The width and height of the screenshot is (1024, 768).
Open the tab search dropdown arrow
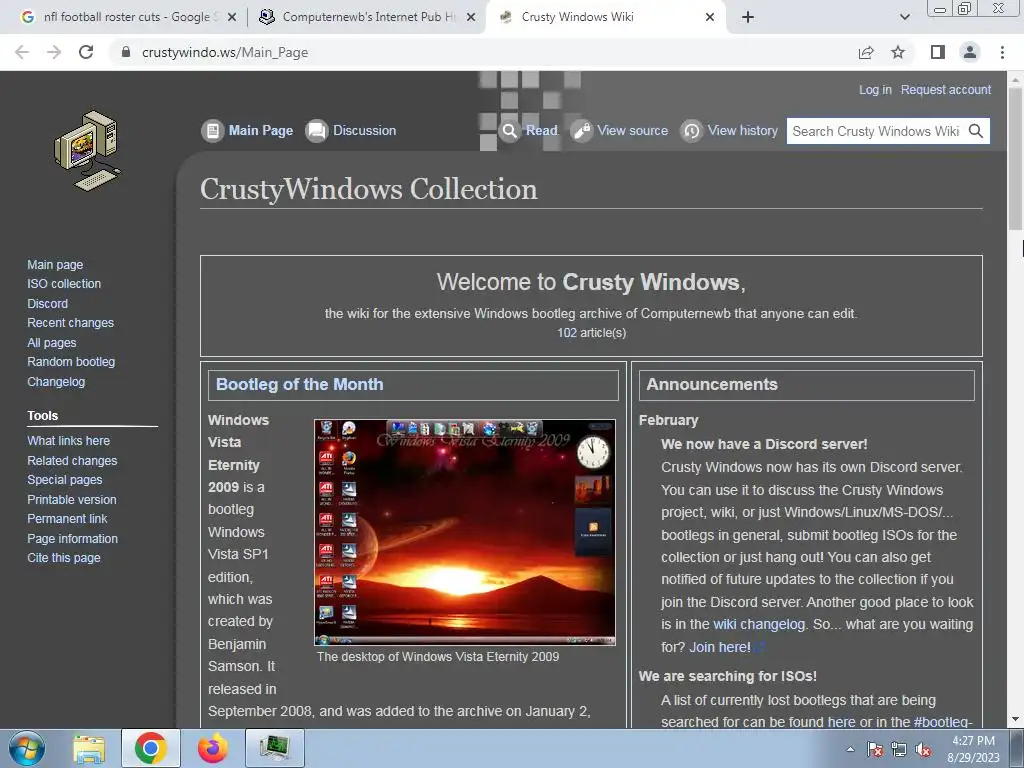(904, 17)
